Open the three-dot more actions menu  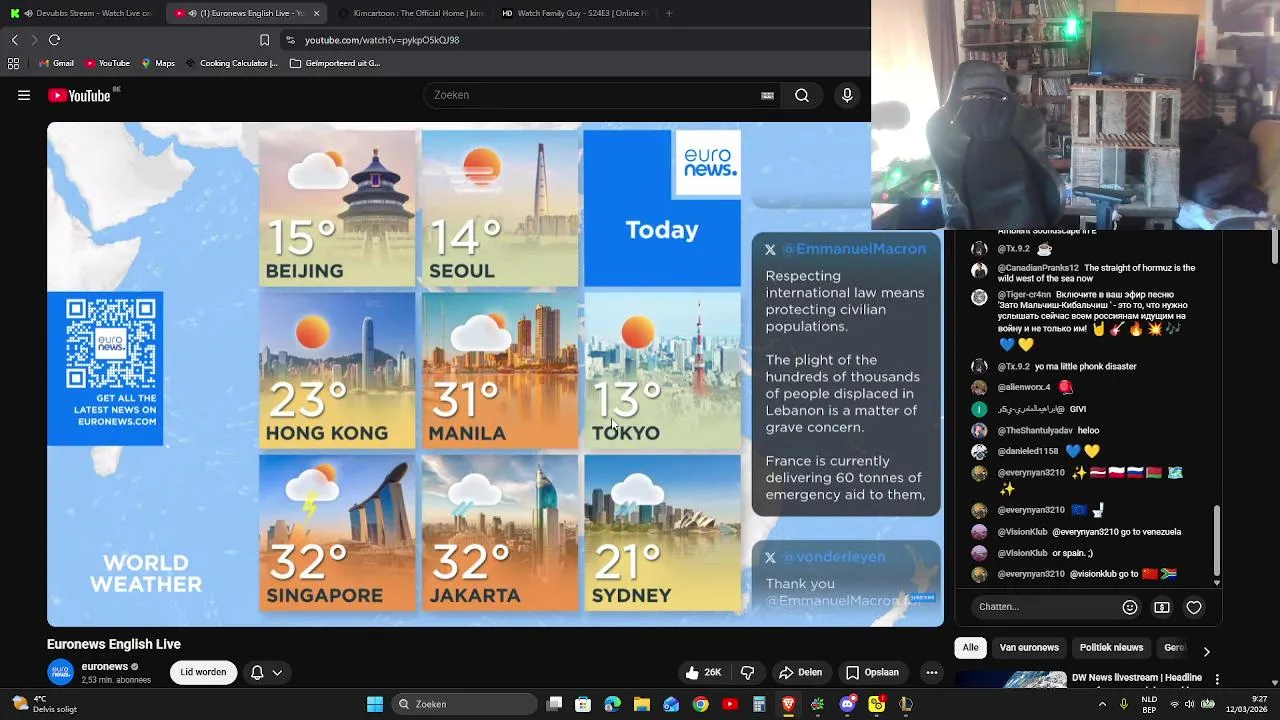pyautogui.click(x=932, y=673)
